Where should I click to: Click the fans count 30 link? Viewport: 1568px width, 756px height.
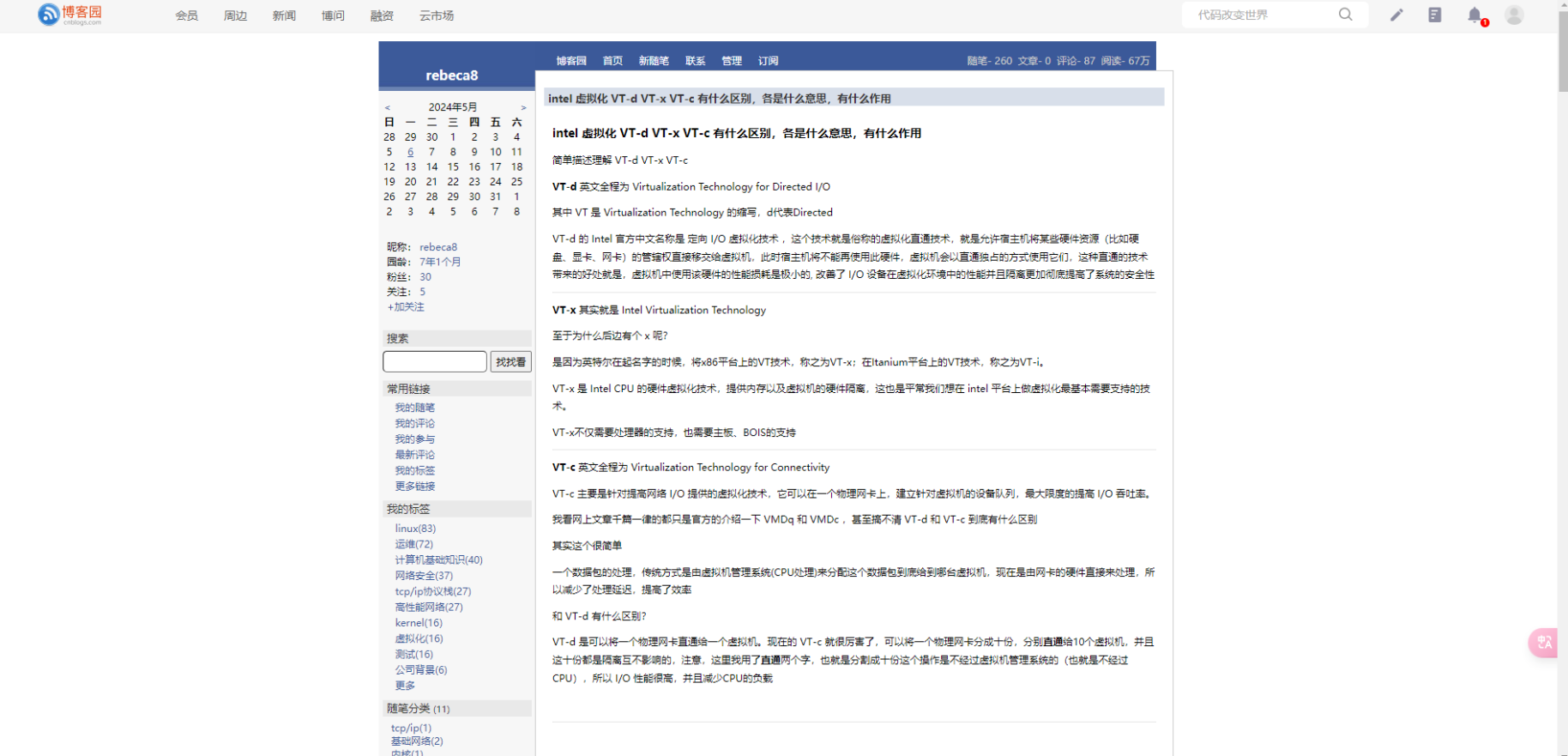[x=425, y=277]
